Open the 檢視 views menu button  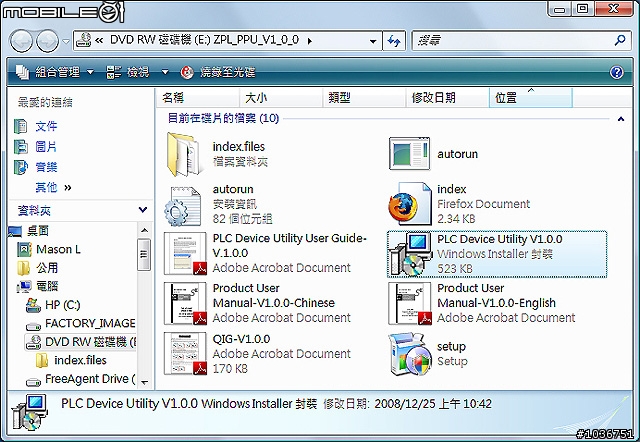[128, 72]
